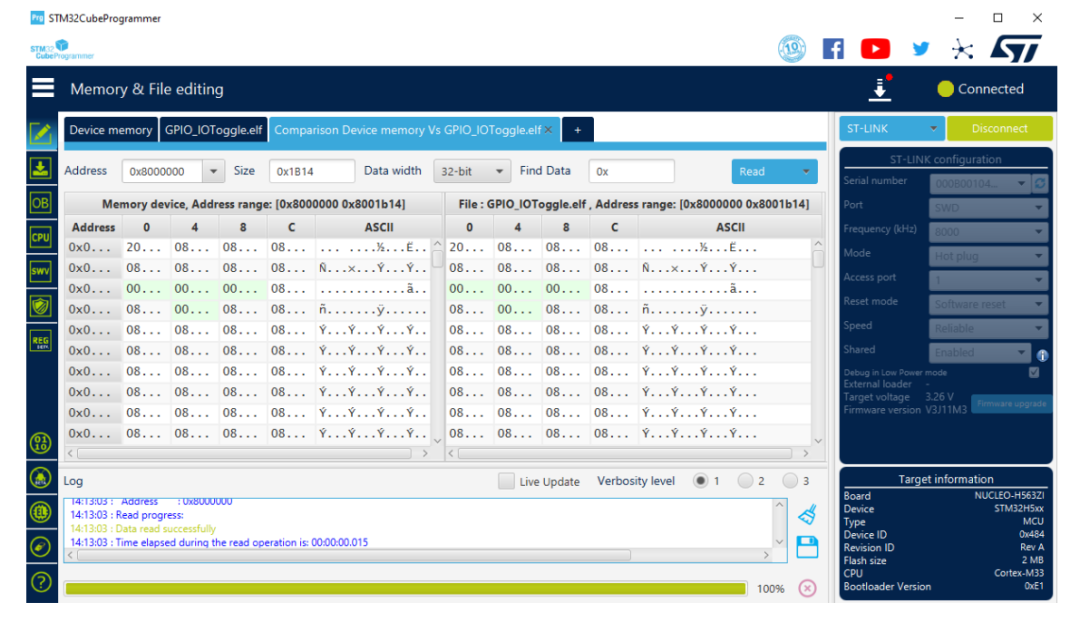Save the log with floppy disk icon
Viewport: 1080px width, 622px height.
(807, 548)
